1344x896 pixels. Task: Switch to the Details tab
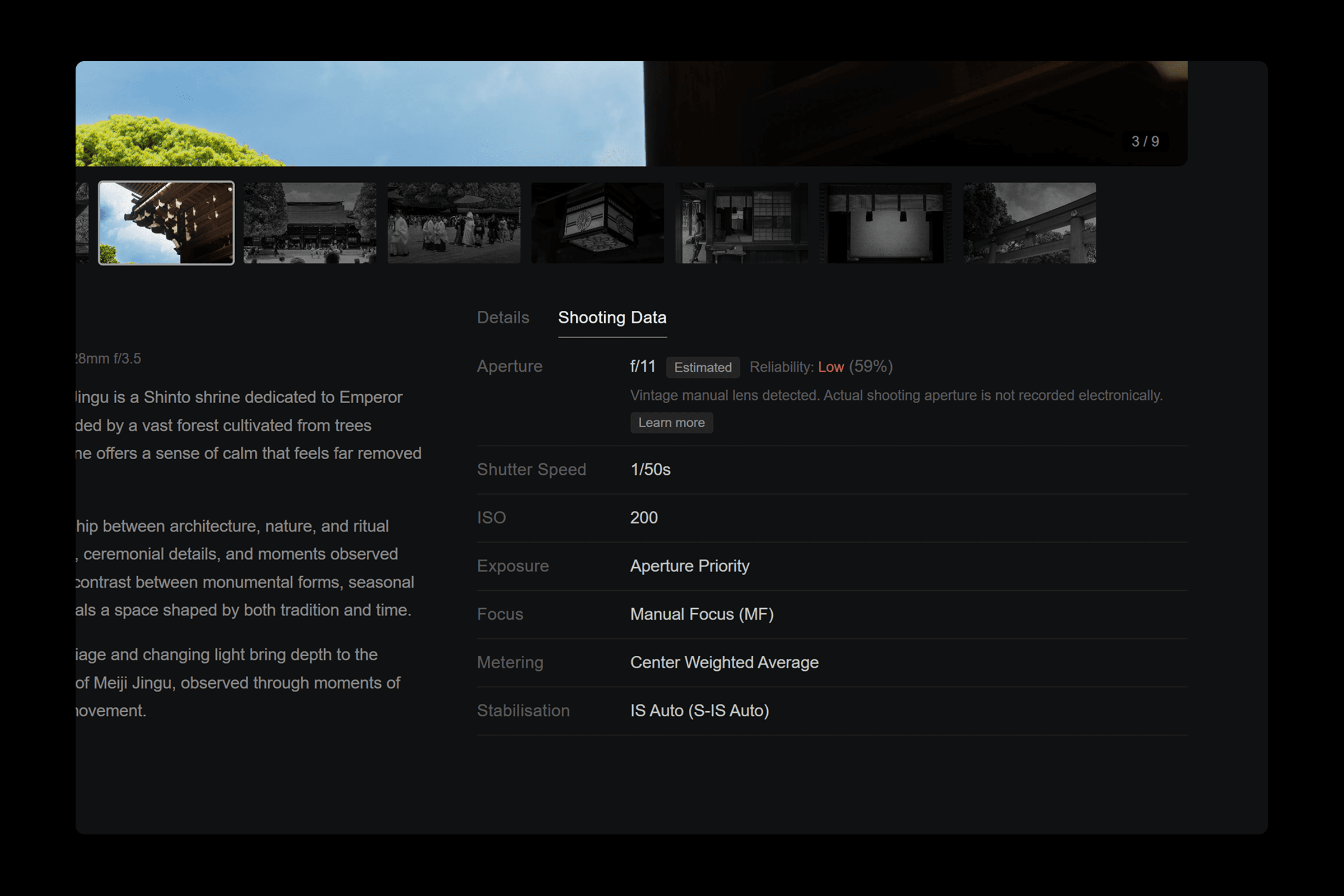pos(503,317)
